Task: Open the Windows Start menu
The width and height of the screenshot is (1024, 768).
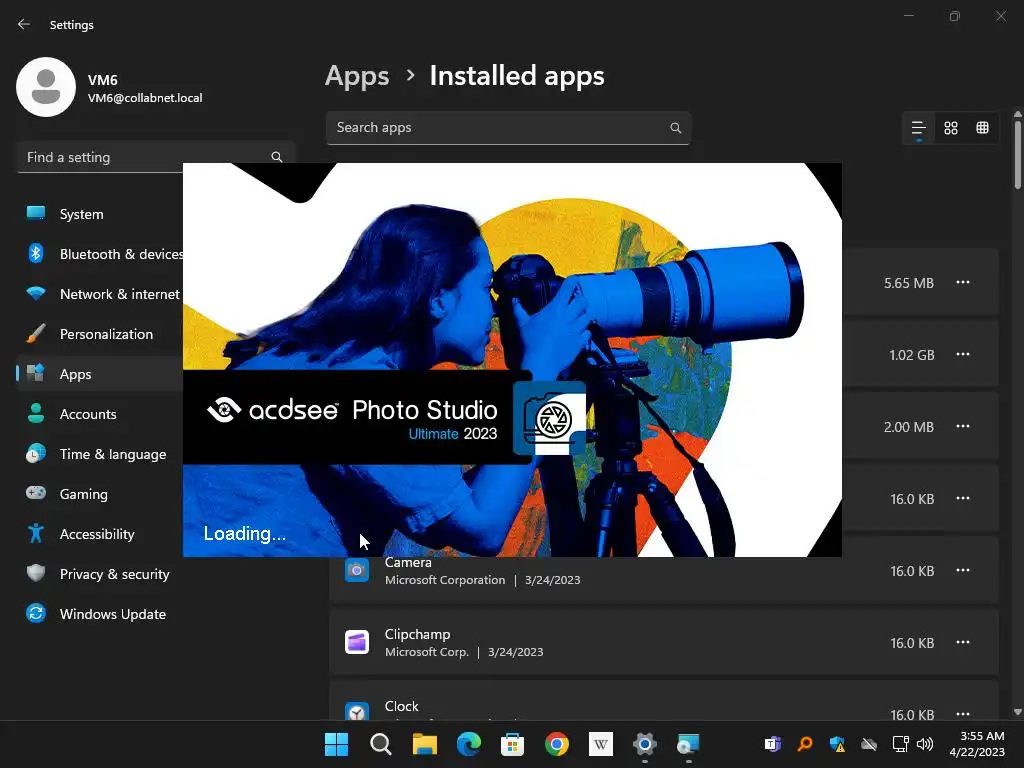Action: pos(336,744)
